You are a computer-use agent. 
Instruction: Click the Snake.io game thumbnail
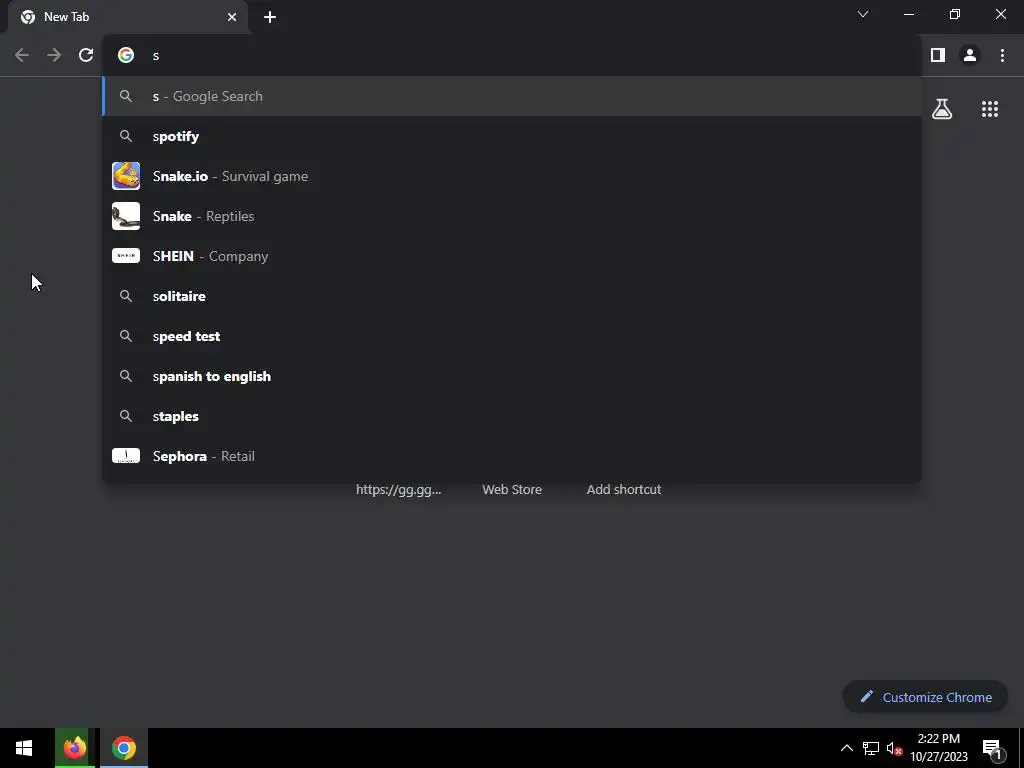click(126, 176)
